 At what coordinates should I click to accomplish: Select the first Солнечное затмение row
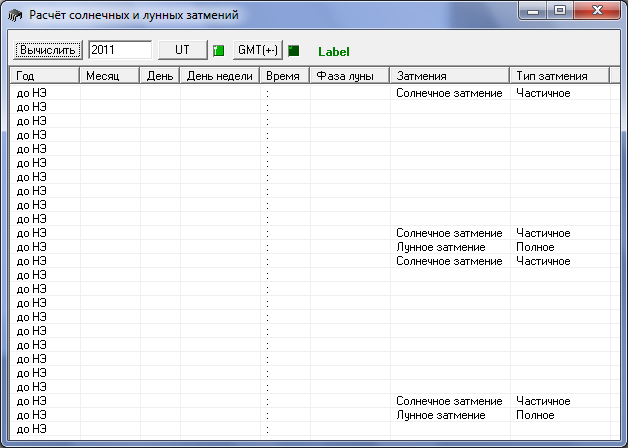tap(449, 93)
